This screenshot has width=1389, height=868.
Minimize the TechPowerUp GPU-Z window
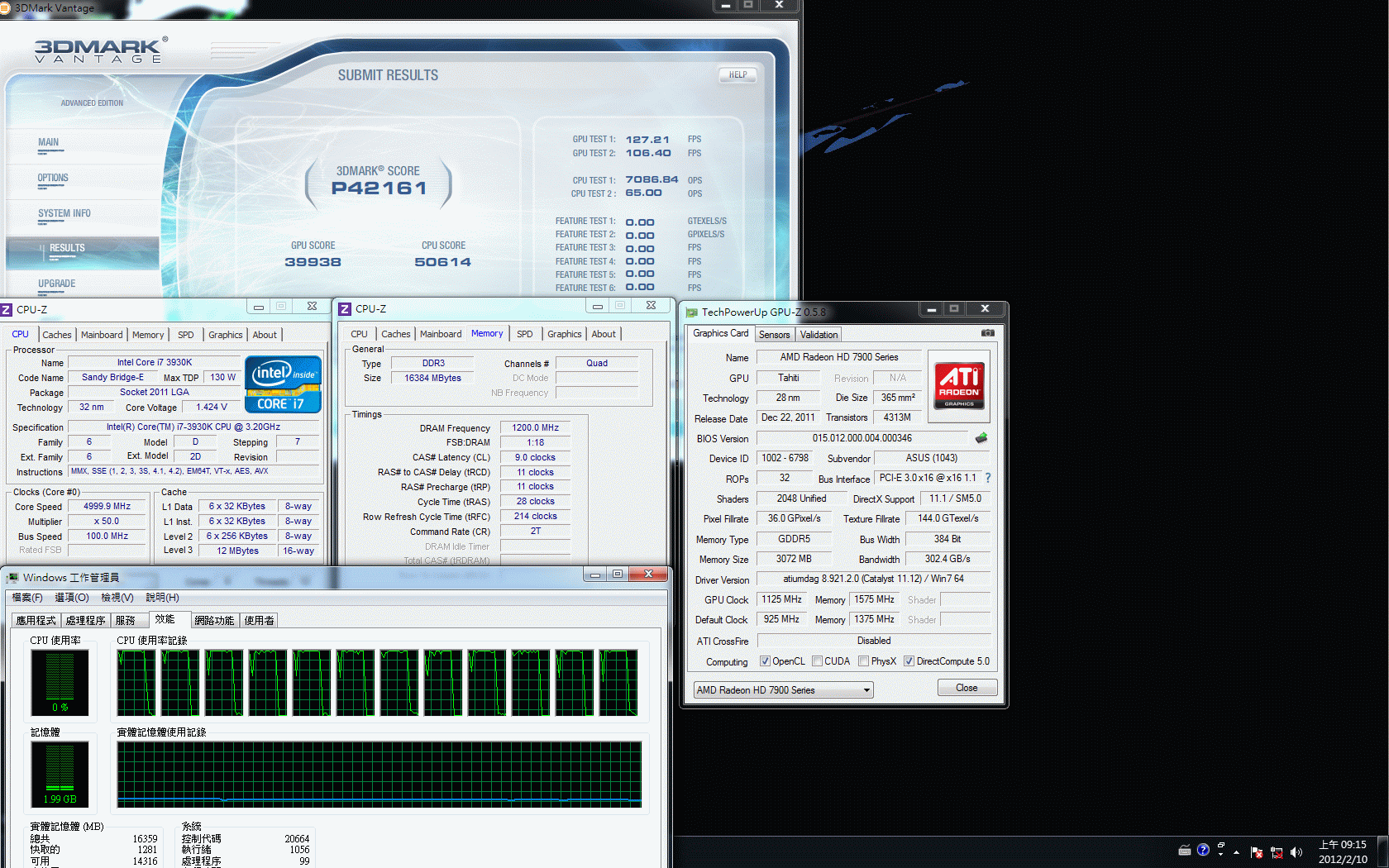click(932, 309)
